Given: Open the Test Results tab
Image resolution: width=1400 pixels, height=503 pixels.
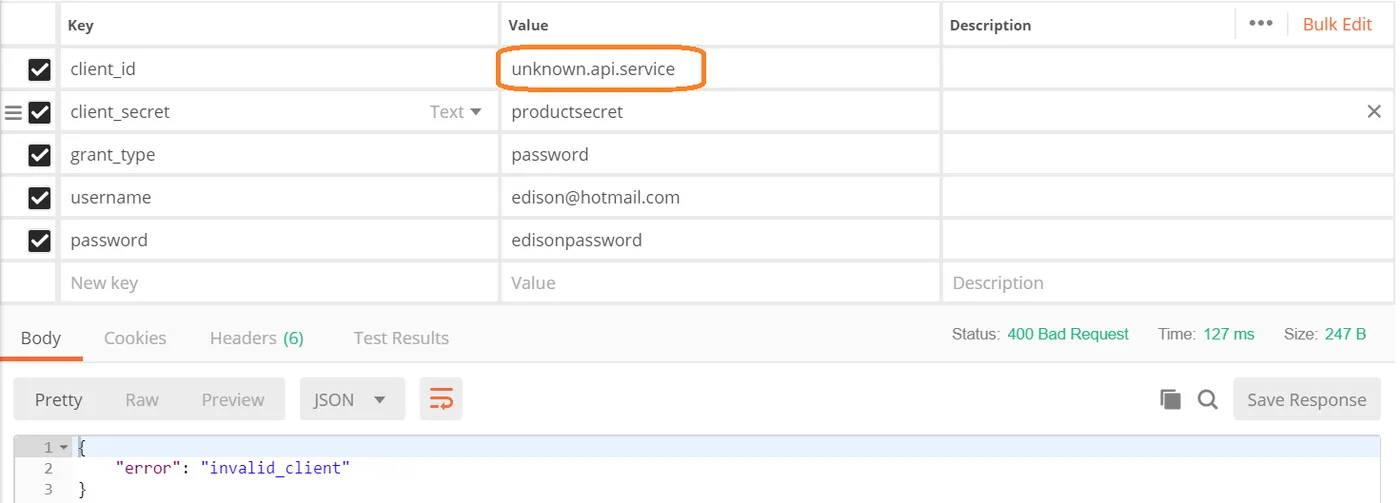Looking at the screenshot, I should point(401,338).
